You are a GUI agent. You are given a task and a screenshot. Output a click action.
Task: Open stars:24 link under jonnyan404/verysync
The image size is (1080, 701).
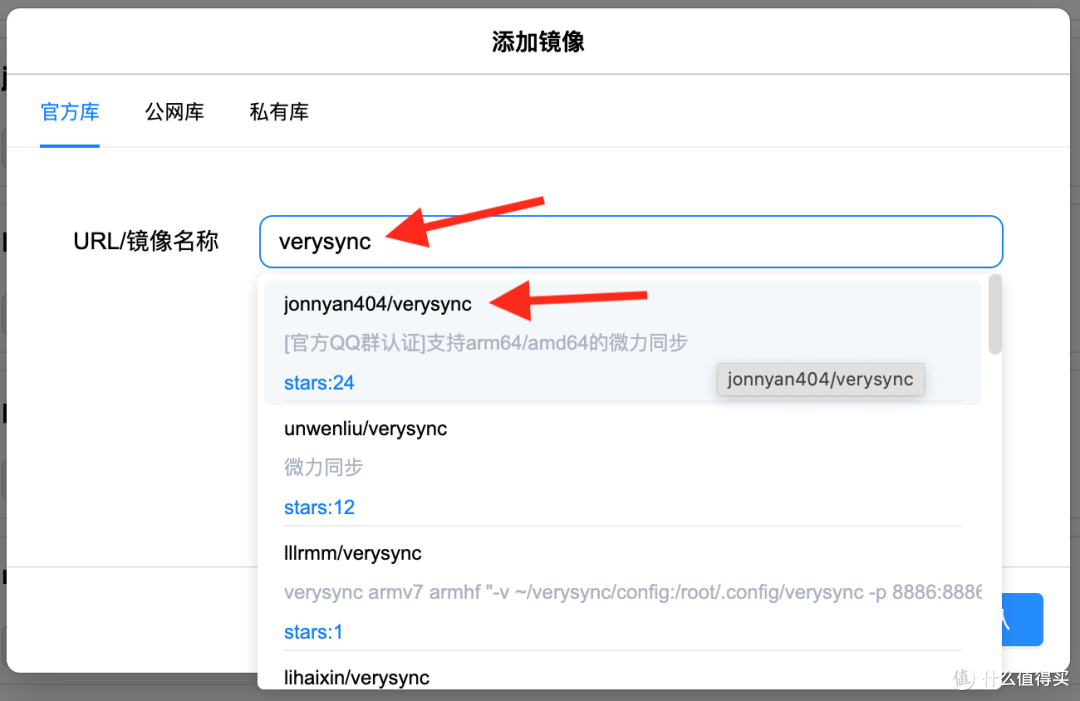tap(318, 382)
